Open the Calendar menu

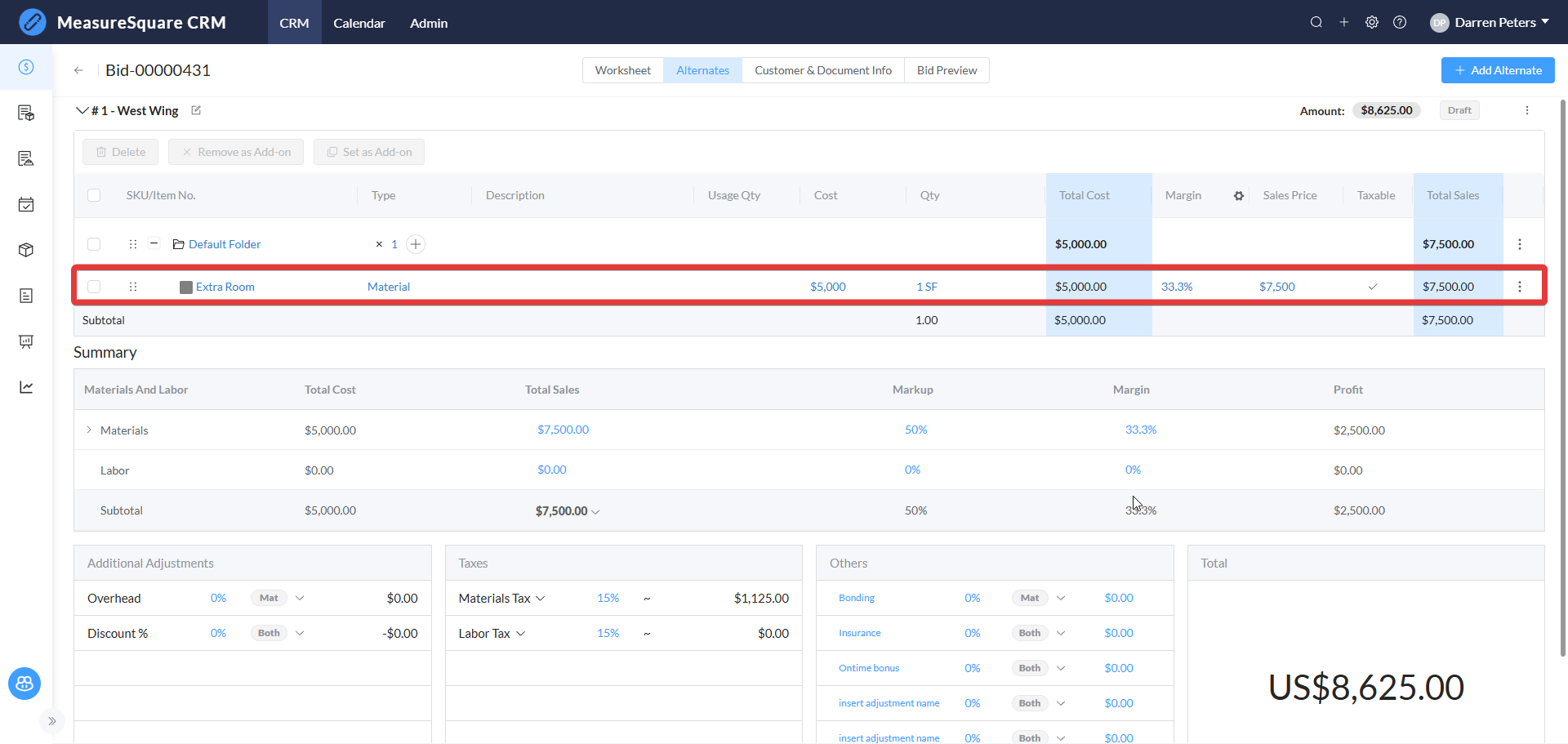[x=359, y=22]
